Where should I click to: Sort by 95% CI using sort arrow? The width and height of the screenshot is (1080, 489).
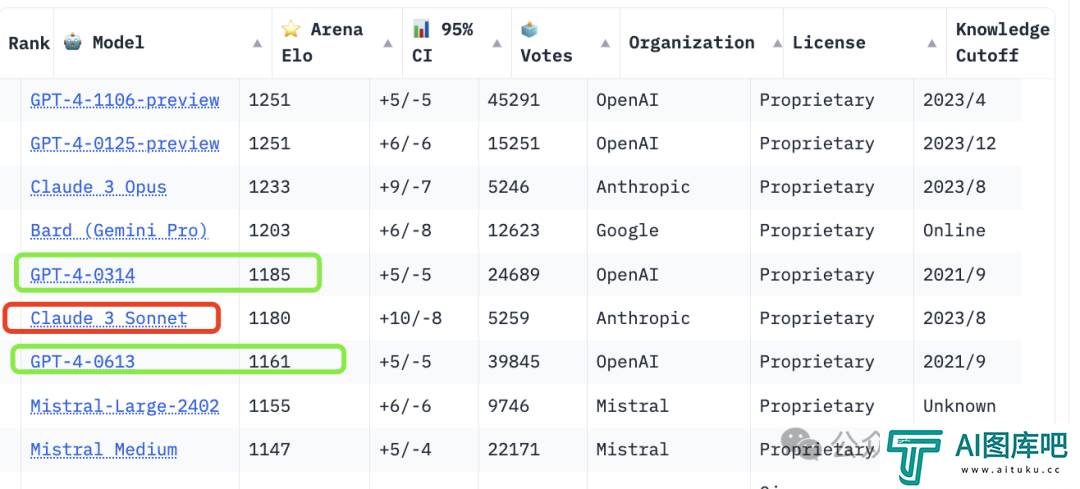click(x=497, y=43)
